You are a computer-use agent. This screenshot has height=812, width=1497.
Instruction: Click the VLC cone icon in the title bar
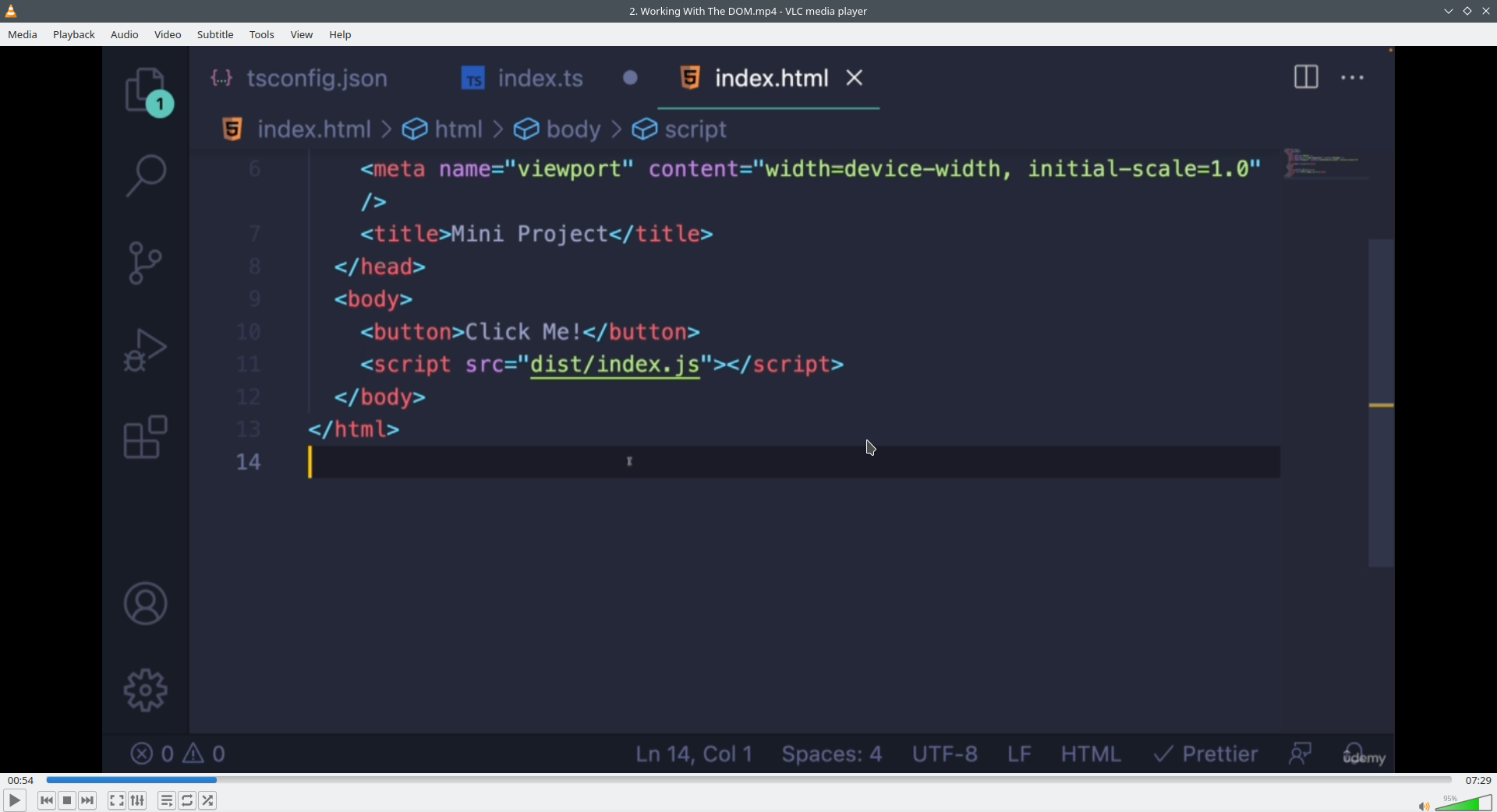11,11
